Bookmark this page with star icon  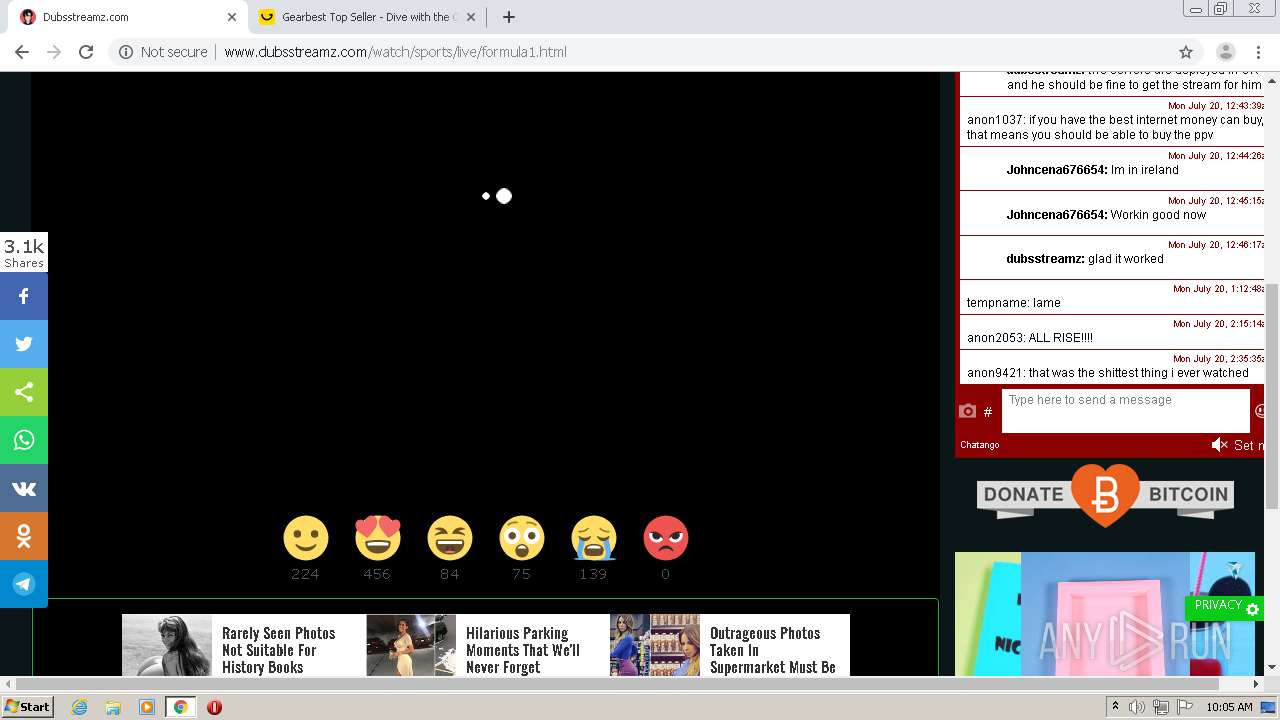click(1186, 52)
